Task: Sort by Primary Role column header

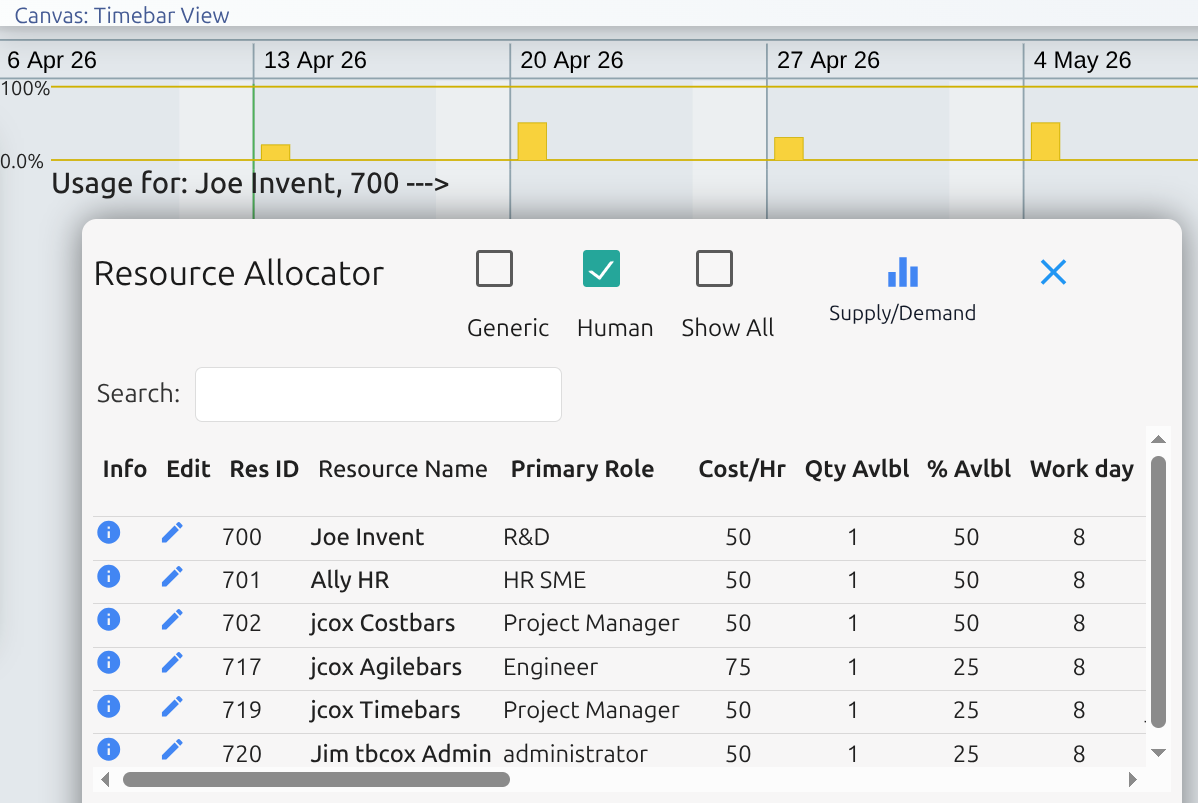Action: point(582,468)
